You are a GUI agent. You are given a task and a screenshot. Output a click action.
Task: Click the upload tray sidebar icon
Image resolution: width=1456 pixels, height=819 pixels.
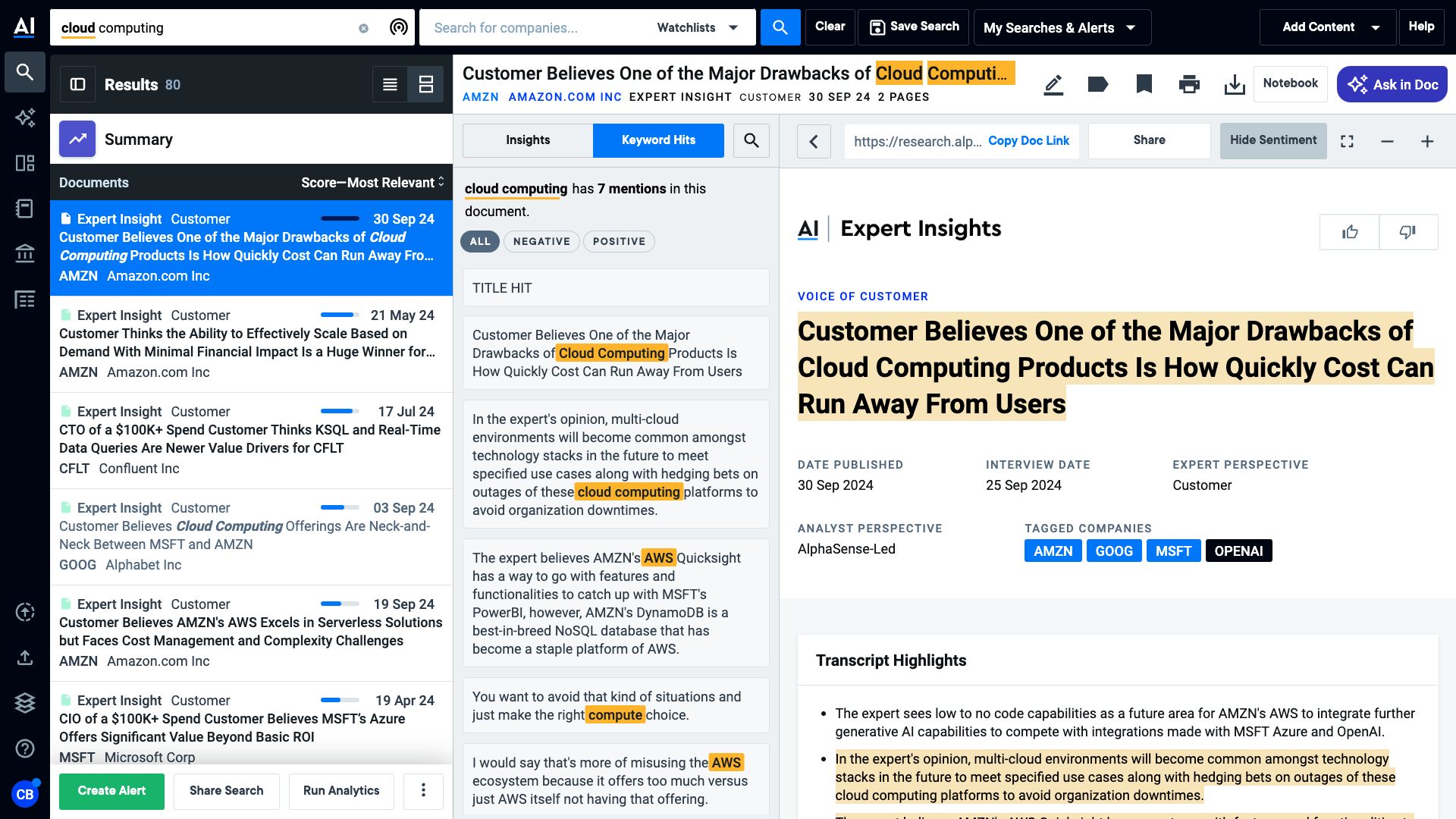pyautogui.click(x=25, y=657)
